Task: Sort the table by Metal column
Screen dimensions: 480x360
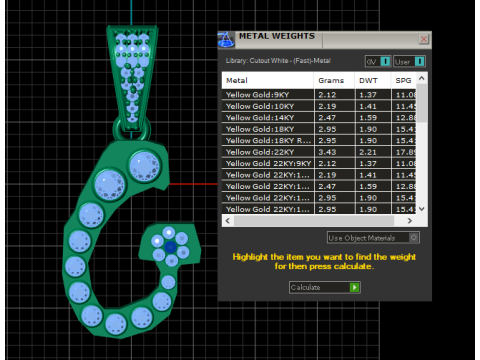Action: click(268, 80)
